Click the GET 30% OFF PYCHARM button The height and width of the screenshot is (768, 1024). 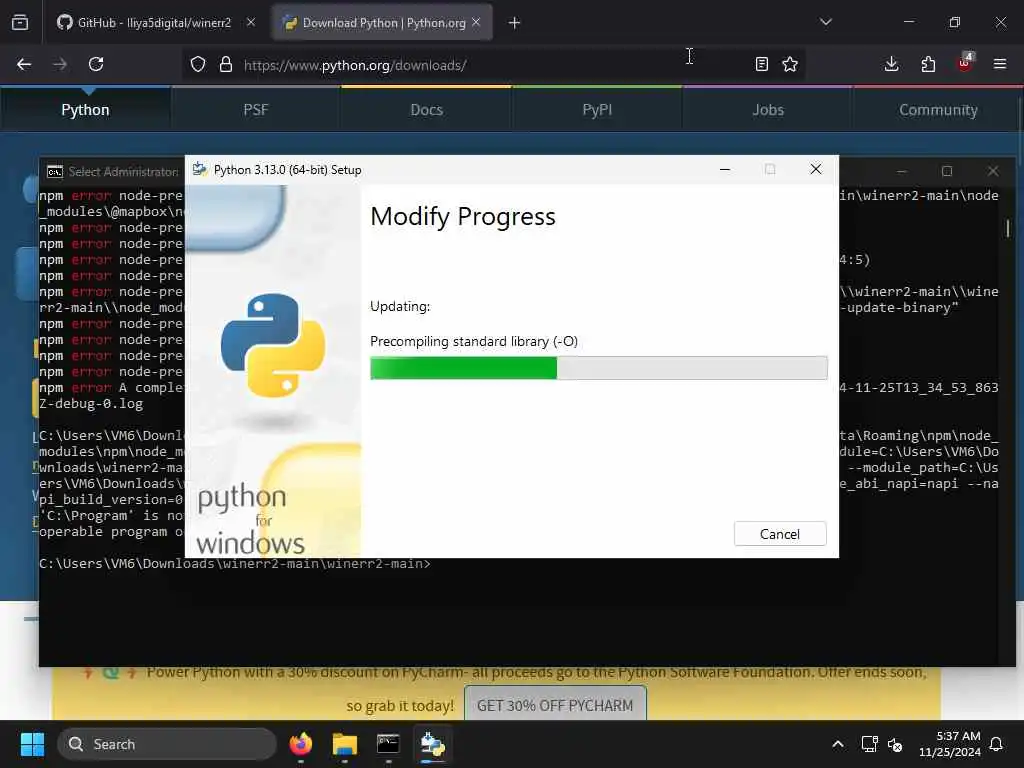(x=555, y=704)
